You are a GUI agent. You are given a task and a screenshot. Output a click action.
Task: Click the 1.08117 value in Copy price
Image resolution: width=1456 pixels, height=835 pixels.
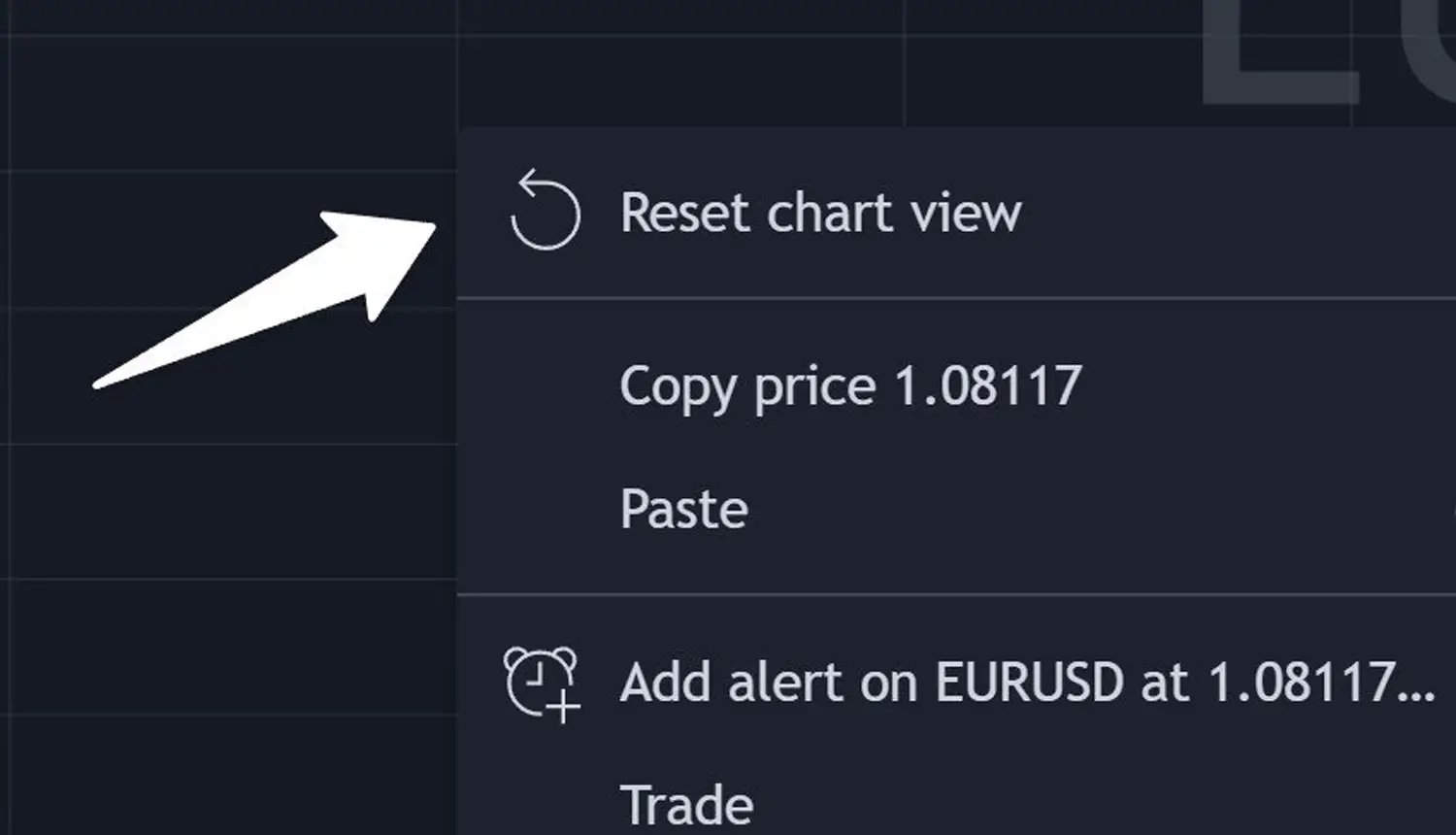click(x=987, y=386)
